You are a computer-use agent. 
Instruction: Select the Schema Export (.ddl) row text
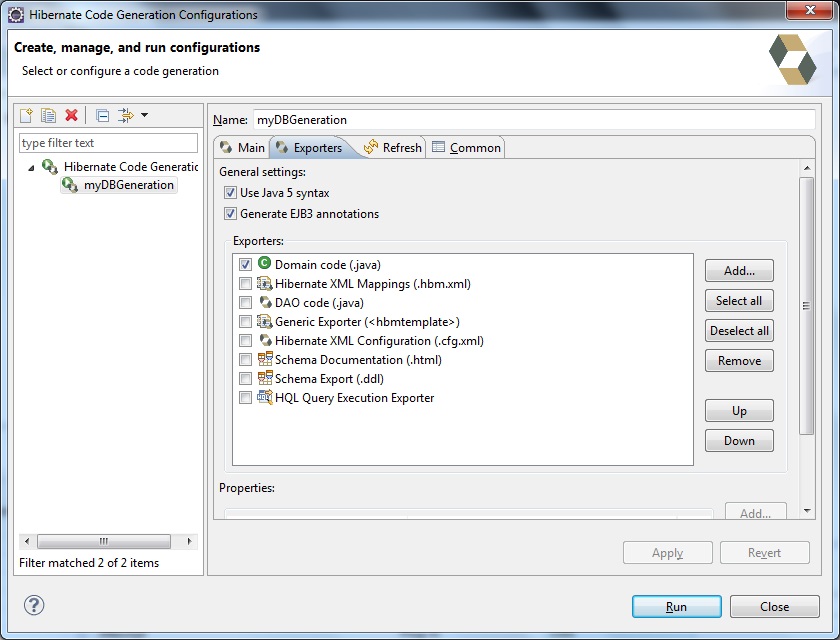(329, 379)
